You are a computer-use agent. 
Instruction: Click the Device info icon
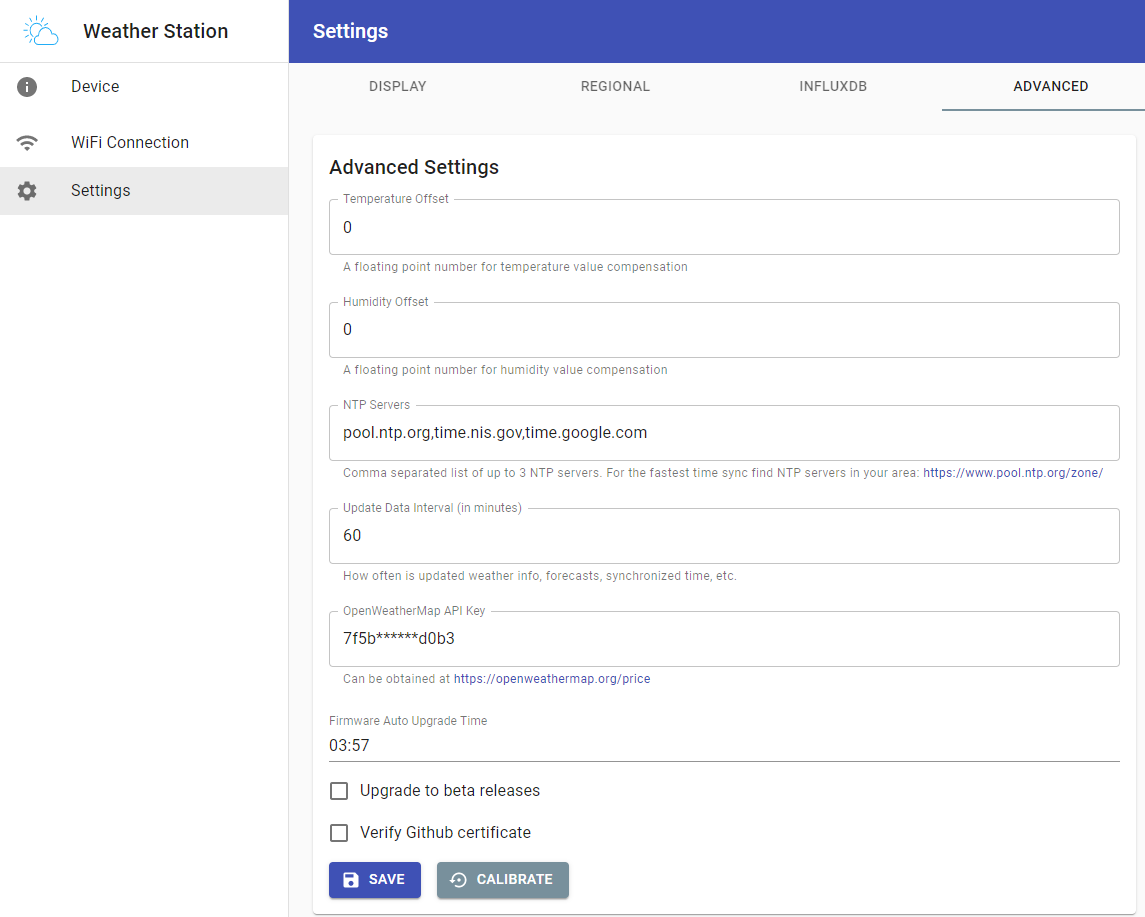27,87
